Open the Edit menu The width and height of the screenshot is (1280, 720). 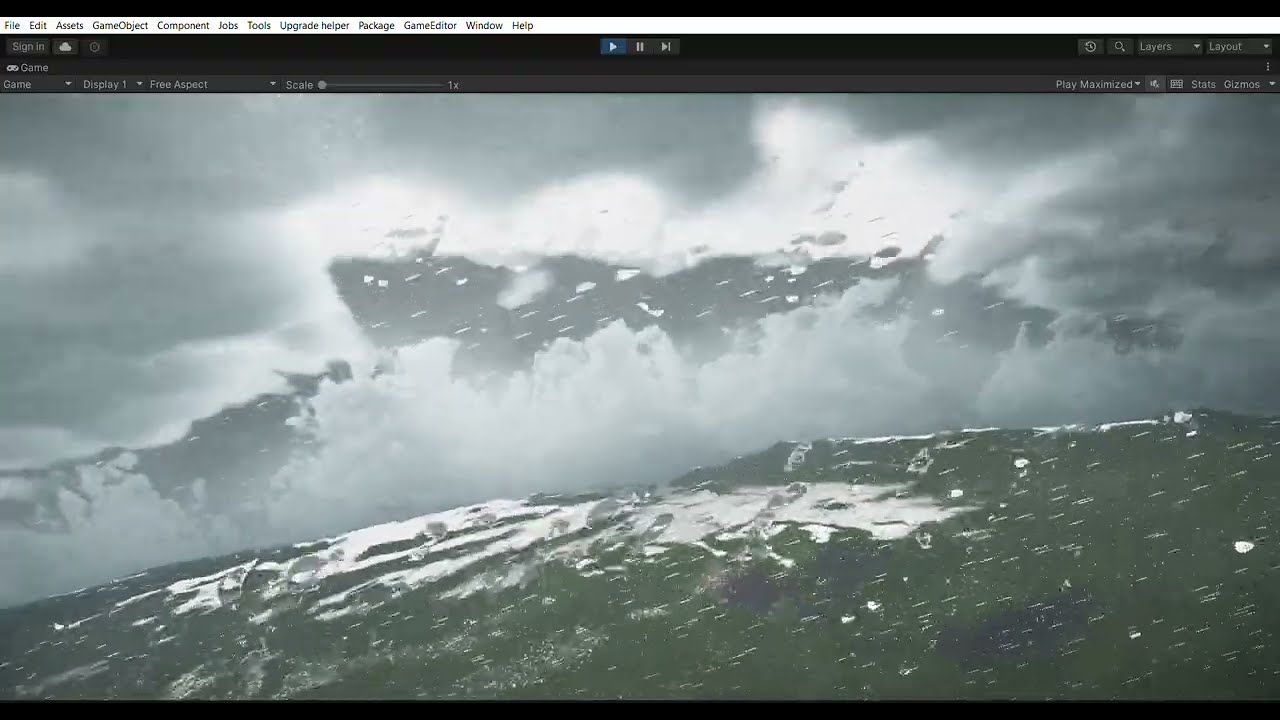pos(38,25)
